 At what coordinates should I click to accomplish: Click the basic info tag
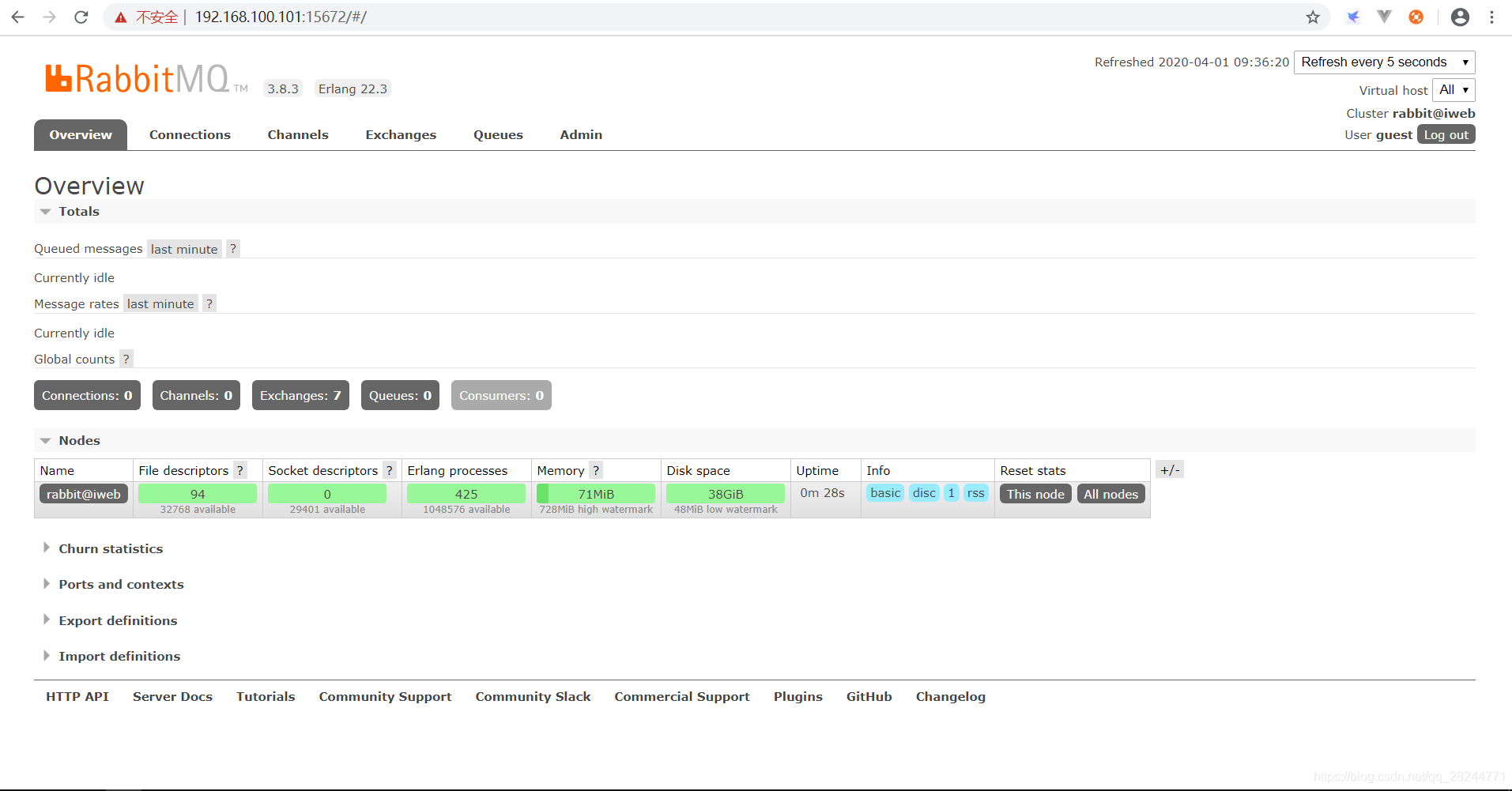[x=885, y=493]
